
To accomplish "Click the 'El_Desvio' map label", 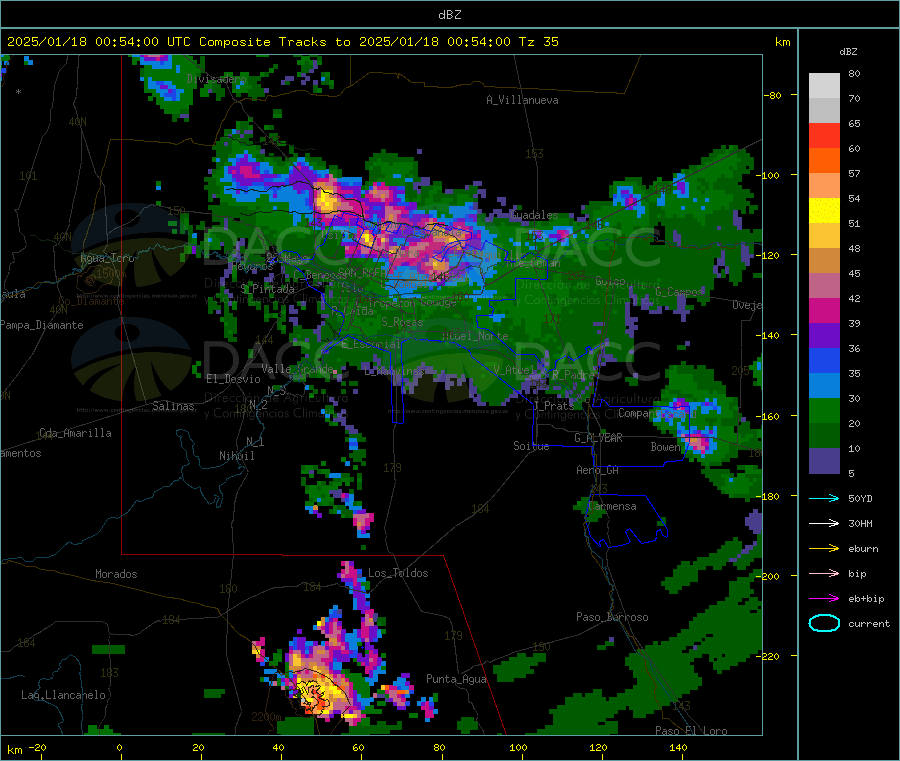I will tap(233, 379).
